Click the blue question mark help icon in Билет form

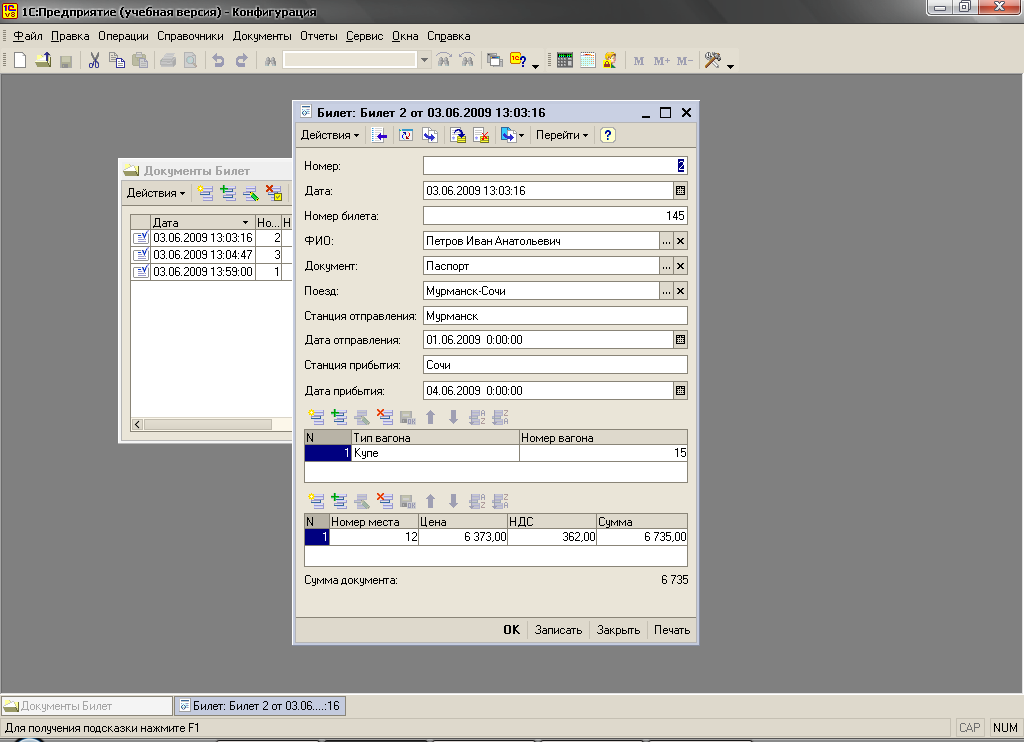tap(607, 136)
